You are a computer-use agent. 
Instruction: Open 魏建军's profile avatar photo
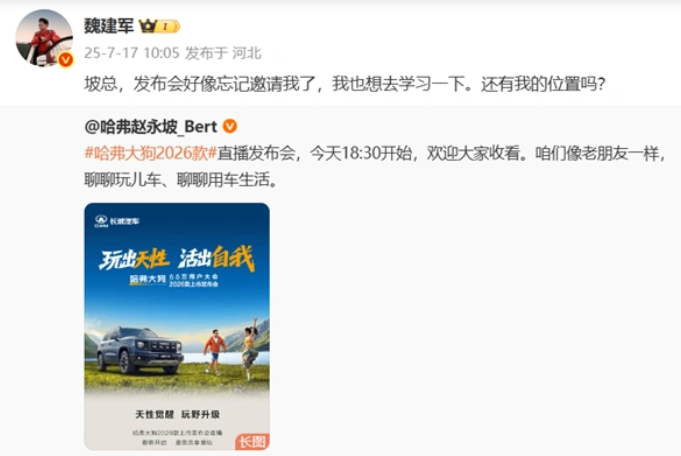44,37
